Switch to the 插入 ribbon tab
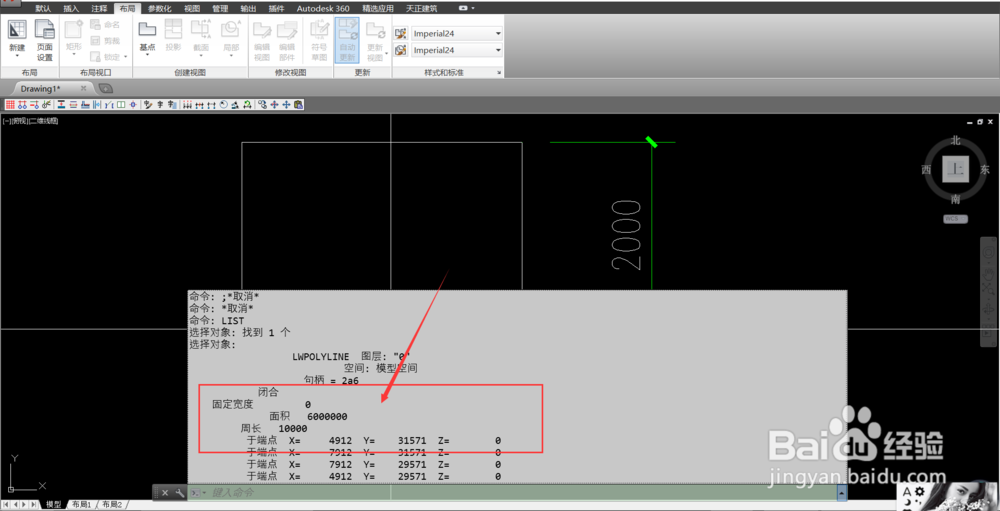The height and width of the screenshot is (511, 1000). (x=71, y=8)
